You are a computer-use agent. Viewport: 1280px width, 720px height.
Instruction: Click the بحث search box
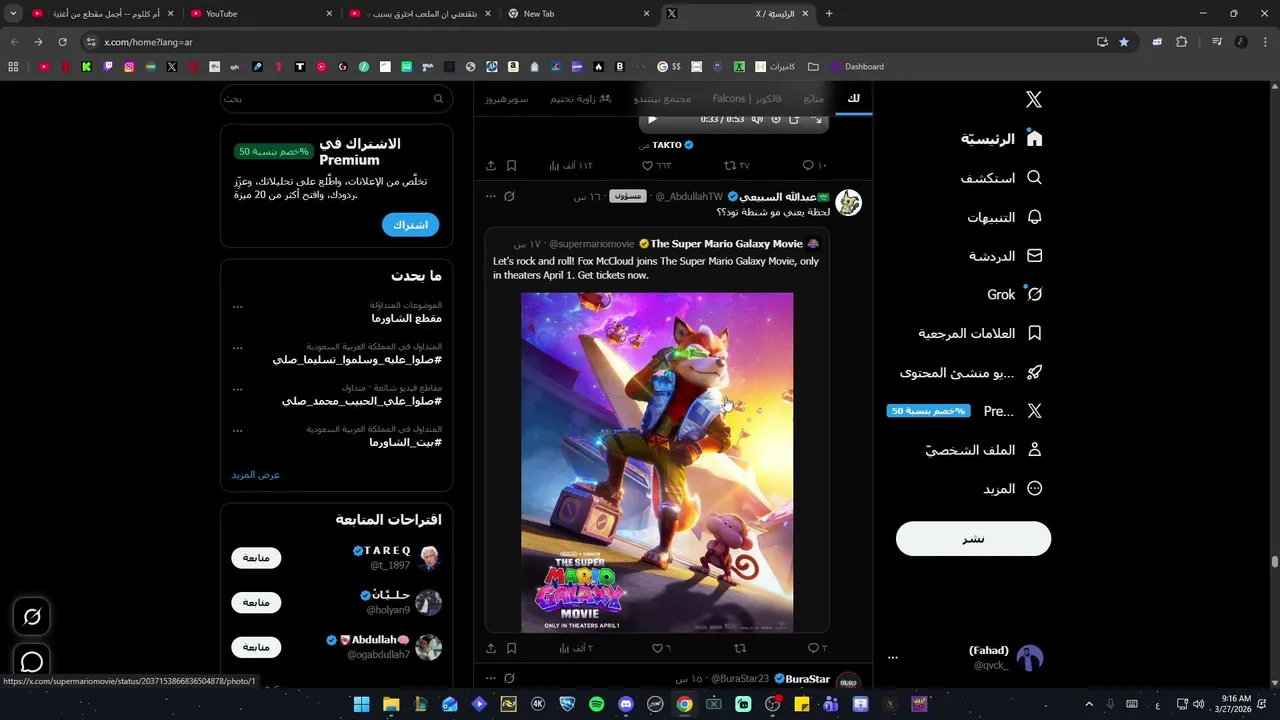click(x=336, y=98)
